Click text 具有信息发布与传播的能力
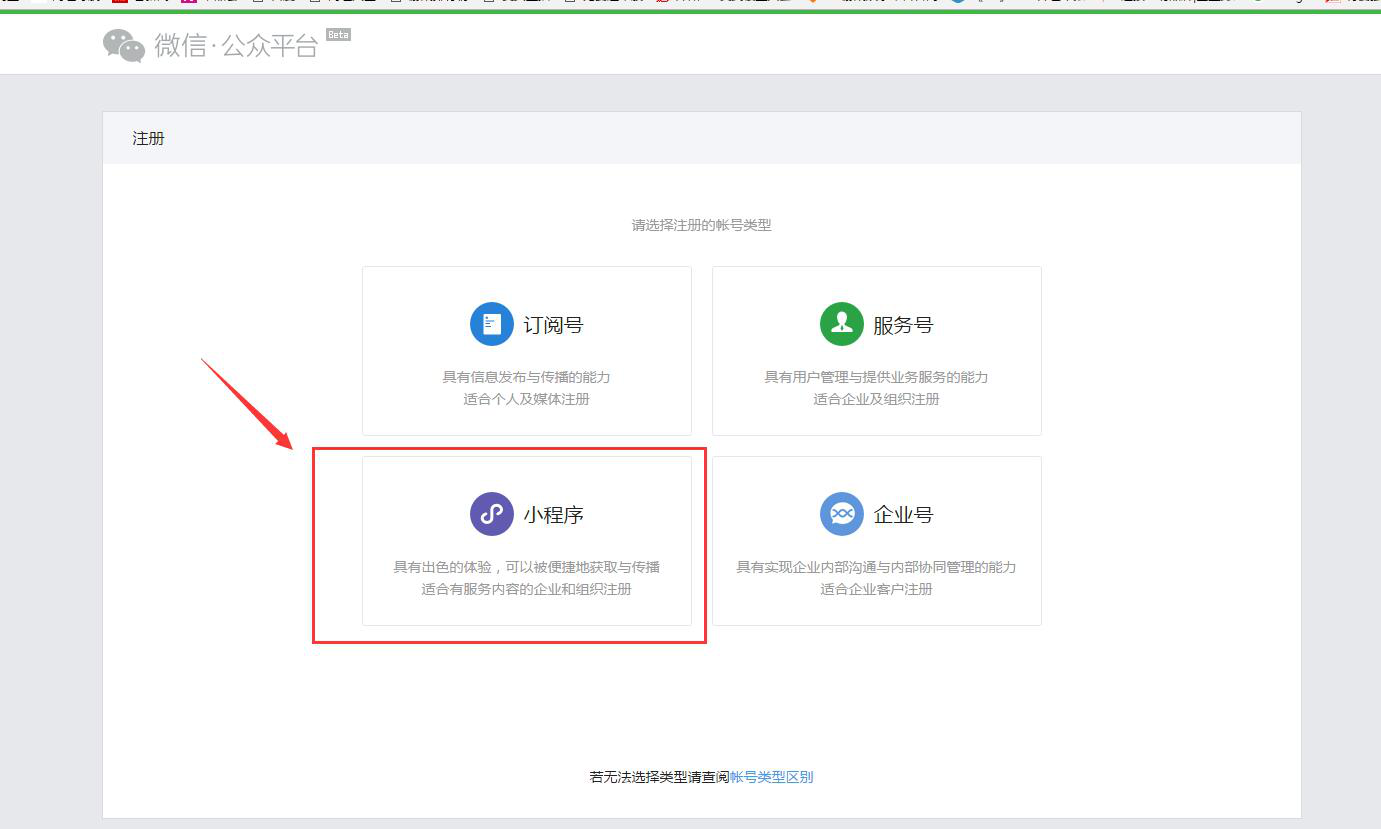Screen dimensions: 1381x829 [526, 377]
